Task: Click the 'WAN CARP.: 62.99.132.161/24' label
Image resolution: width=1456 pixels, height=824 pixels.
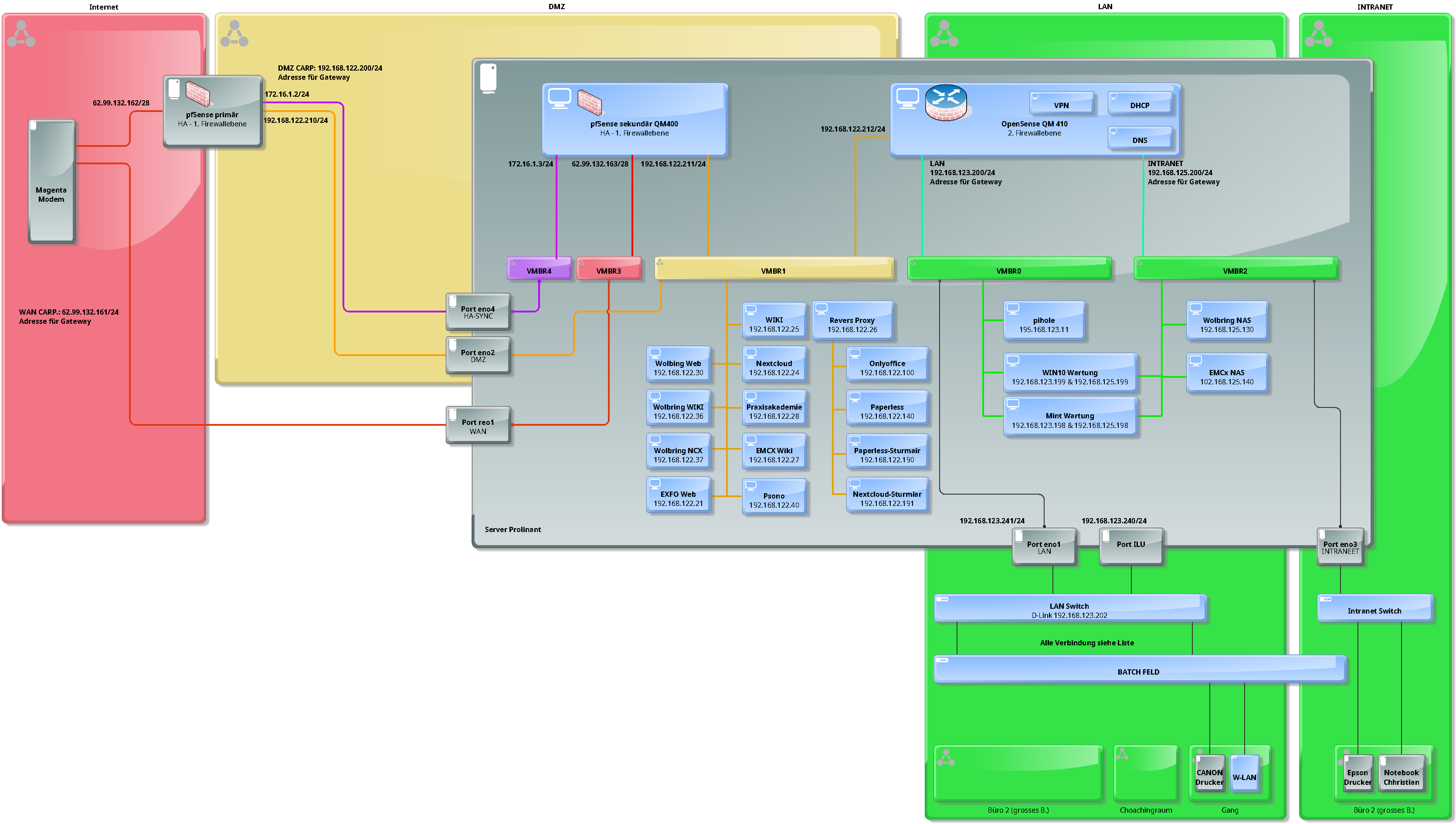Action: tap(69, 312)
